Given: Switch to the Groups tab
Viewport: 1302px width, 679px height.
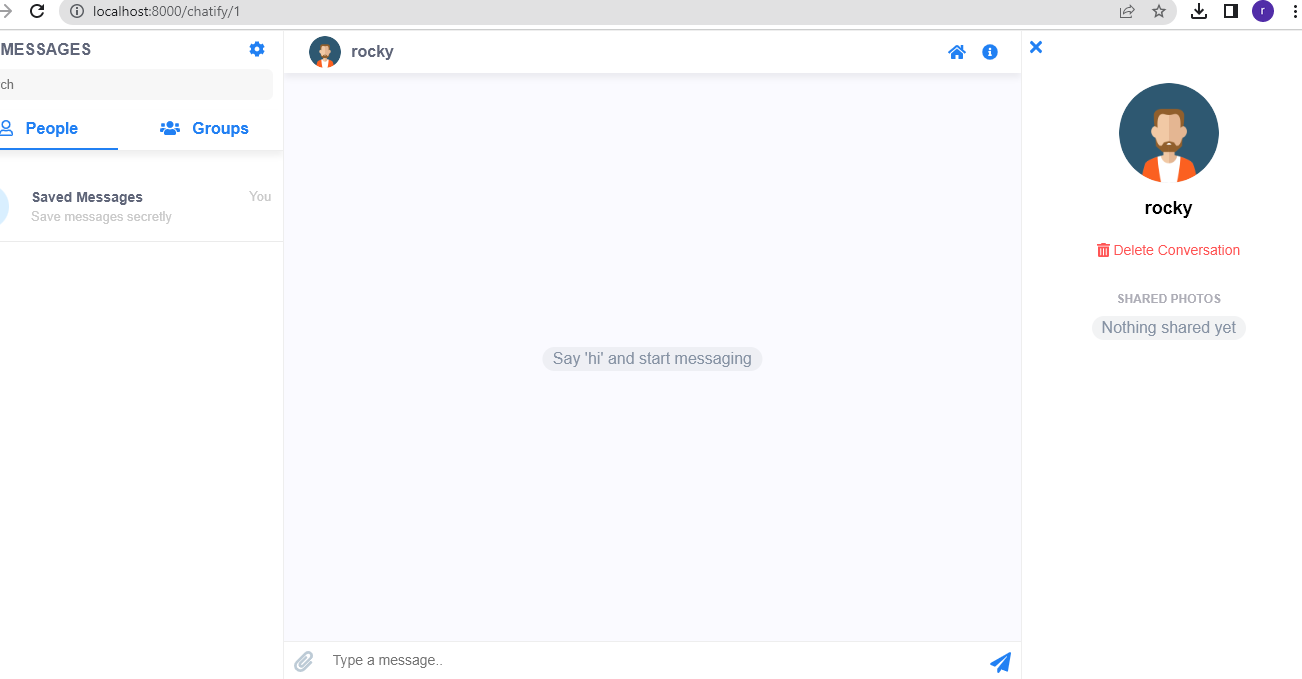Looking at the screenshot, I should pyautogui.click(x=219, y=128).
